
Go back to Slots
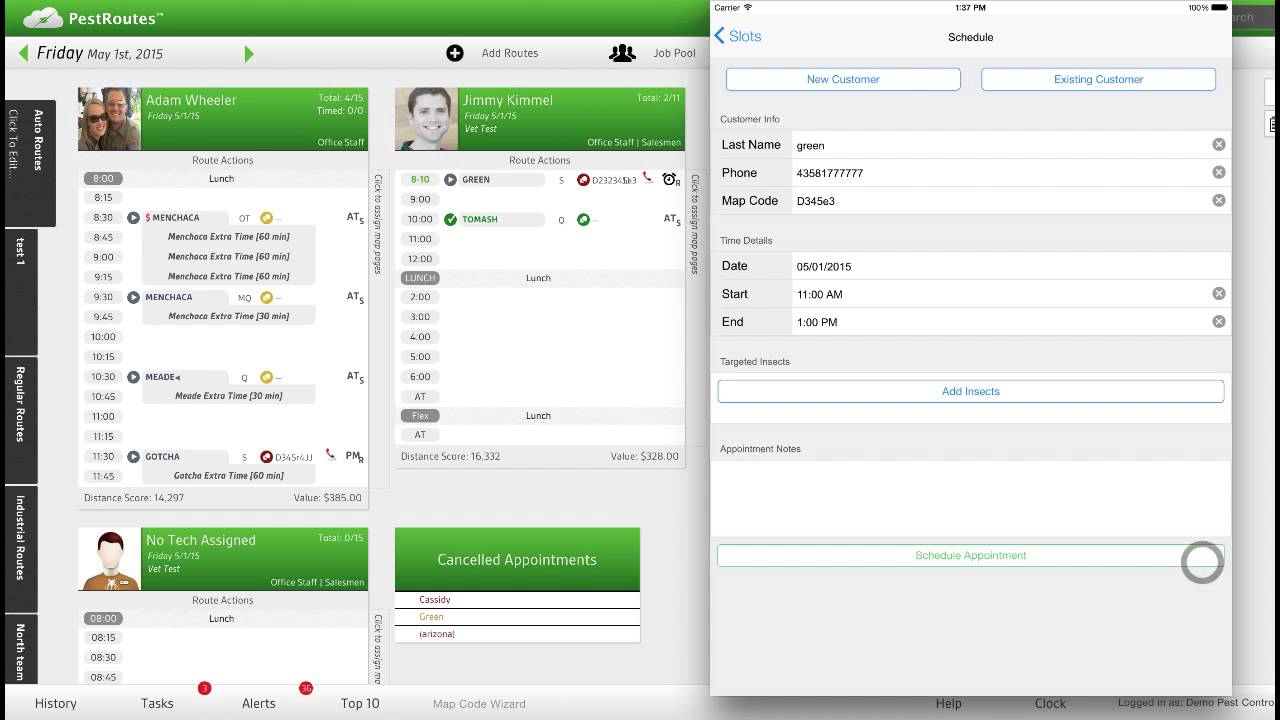coord(738,36)
